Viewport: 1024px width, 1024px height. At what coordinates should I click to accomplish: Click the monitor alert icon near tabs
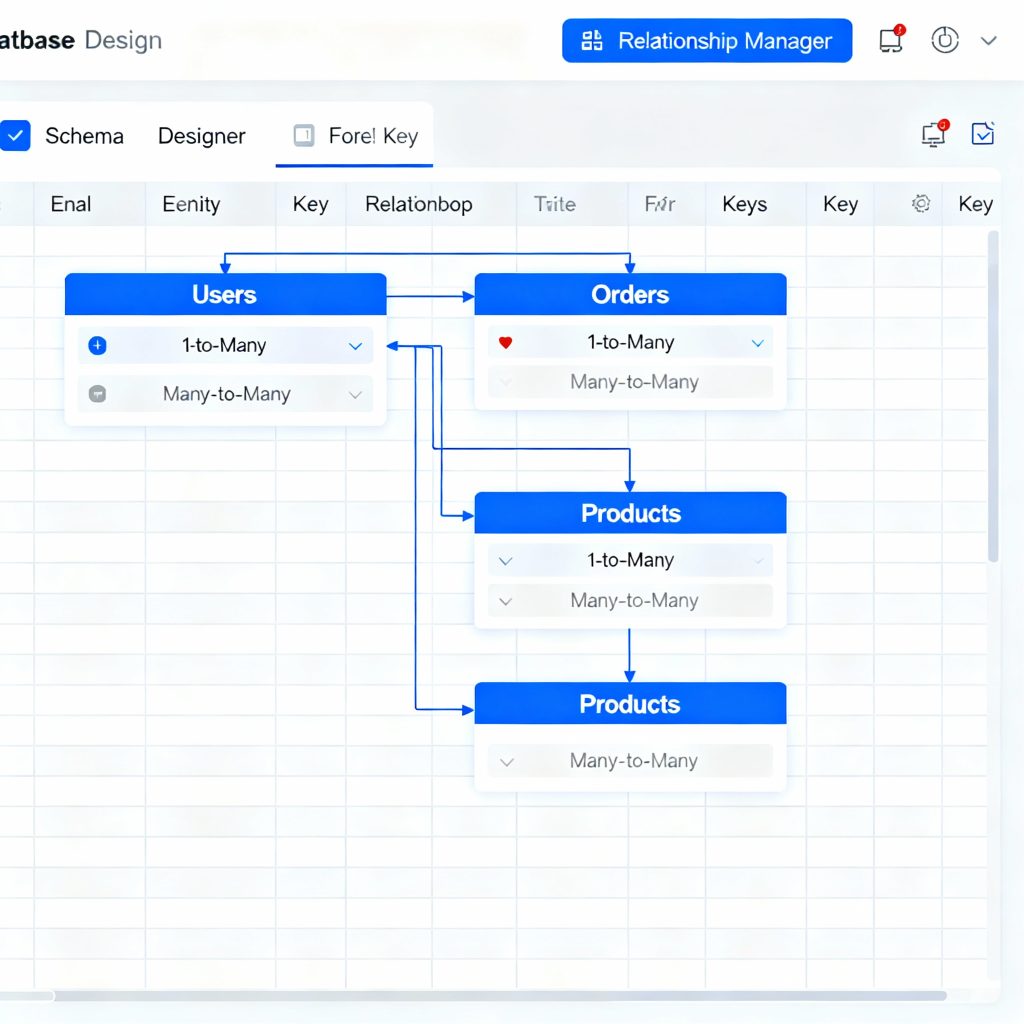tap(934, 134)
